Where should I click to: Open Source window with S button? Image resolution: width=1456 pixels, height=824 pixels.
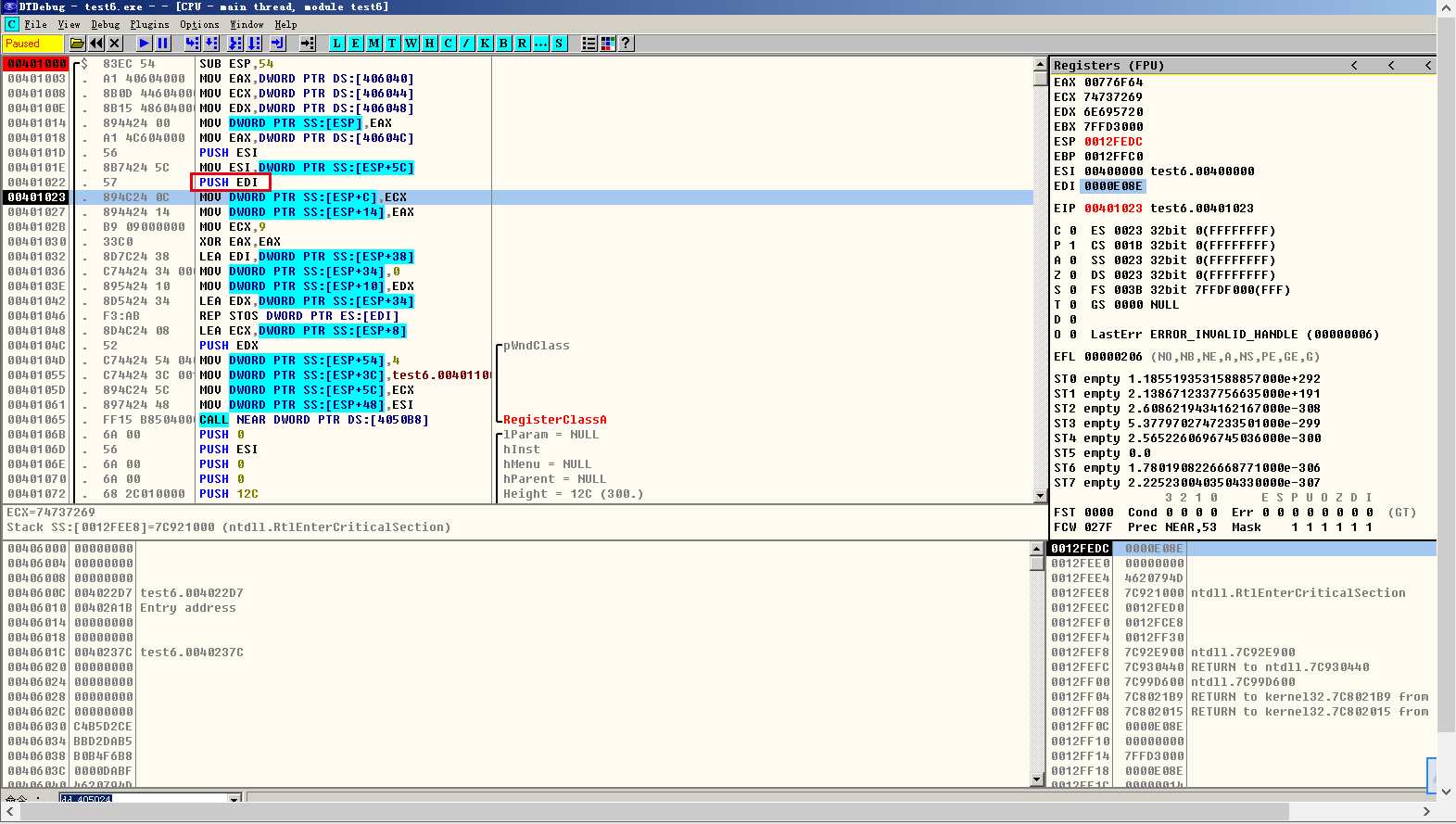coord(559,43)
